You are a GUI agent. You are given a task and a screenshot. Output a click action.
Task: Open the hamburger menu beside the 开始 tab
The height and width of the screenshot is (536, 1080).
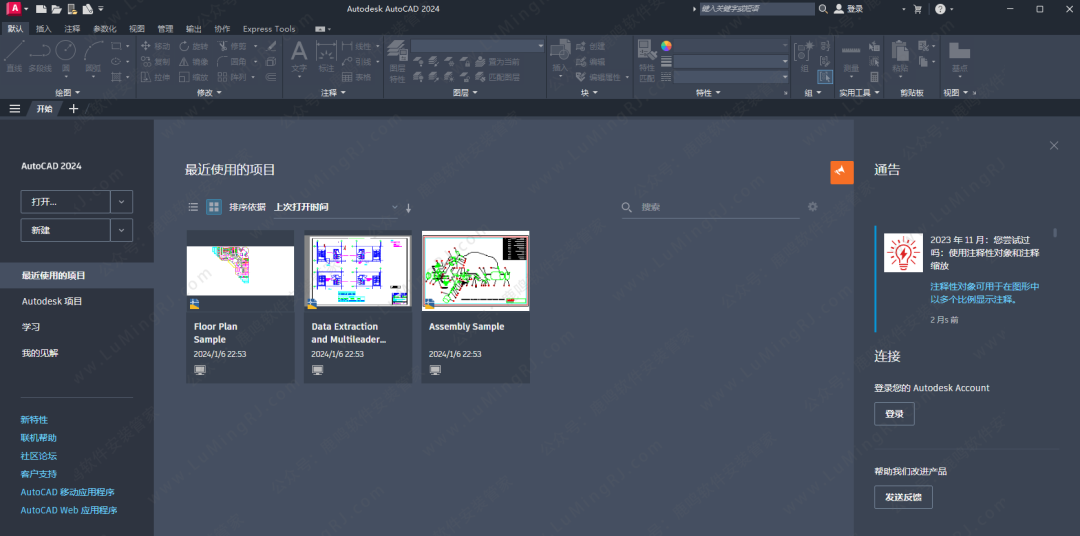point(15,109)
